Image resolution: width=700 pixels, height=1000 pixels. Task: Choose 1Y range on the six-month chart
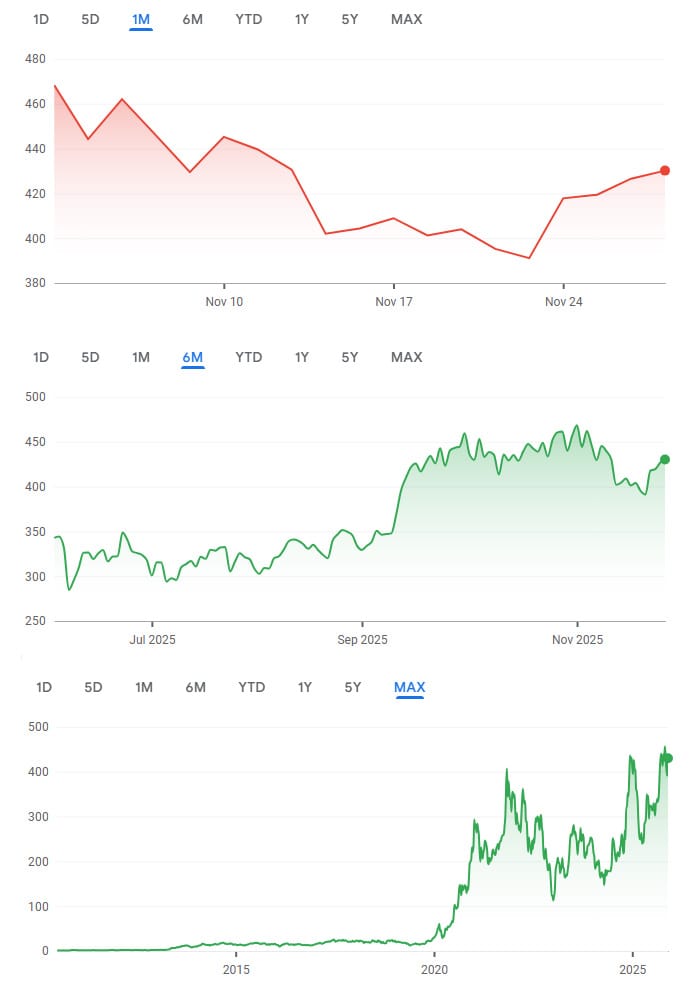coord(302,357)
